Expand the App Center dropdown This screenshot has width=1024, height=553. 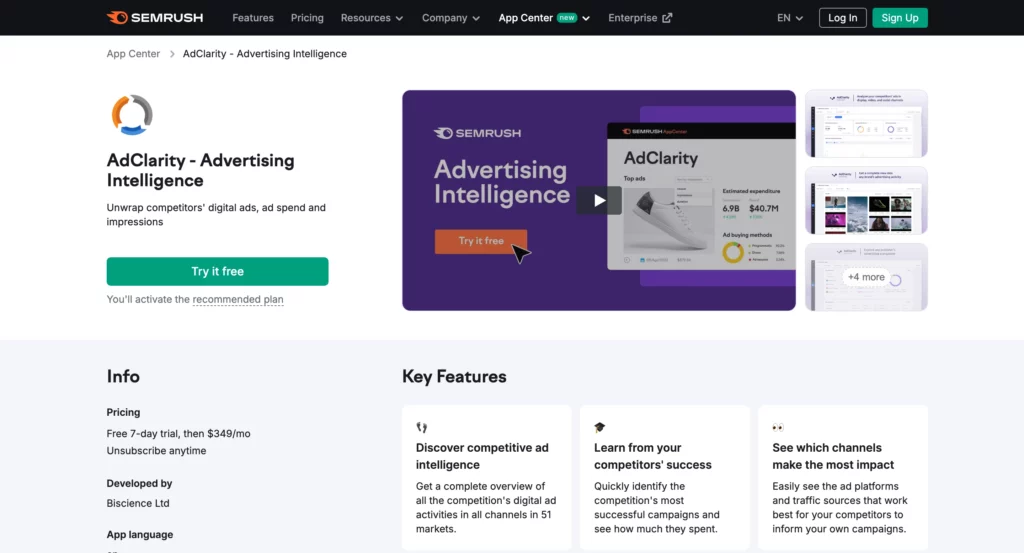pos(544,18)
